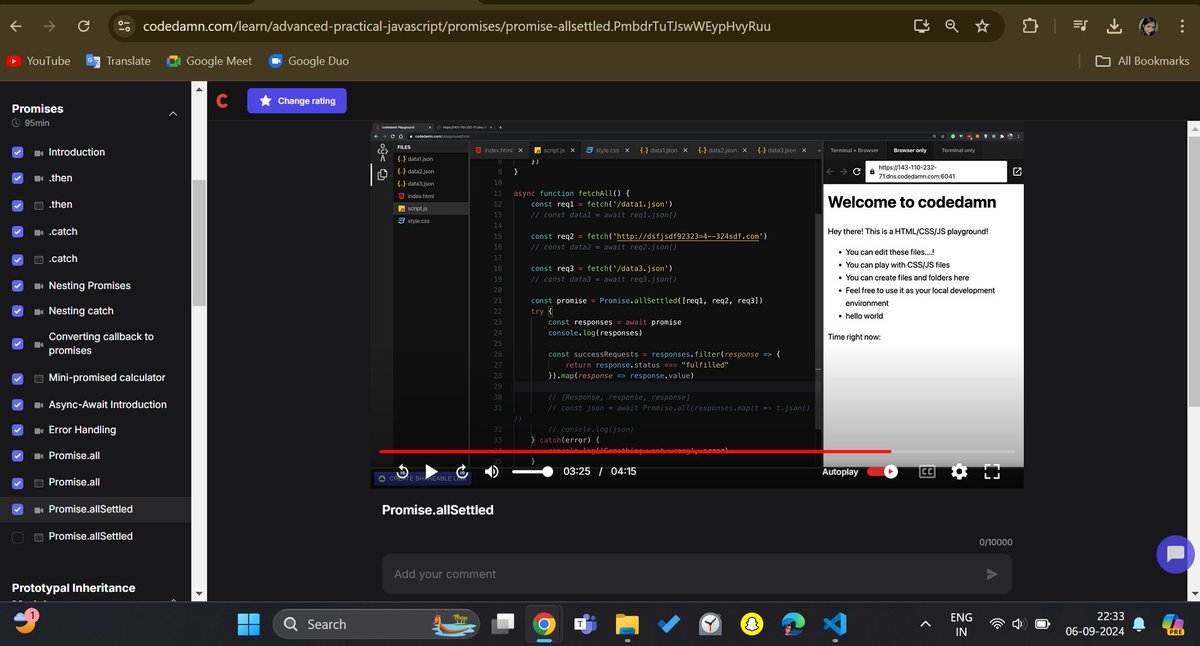The height and width of the screenshot is (646, 1200).
Task: Open File Explorer from the taskbar
Action: 627,624
